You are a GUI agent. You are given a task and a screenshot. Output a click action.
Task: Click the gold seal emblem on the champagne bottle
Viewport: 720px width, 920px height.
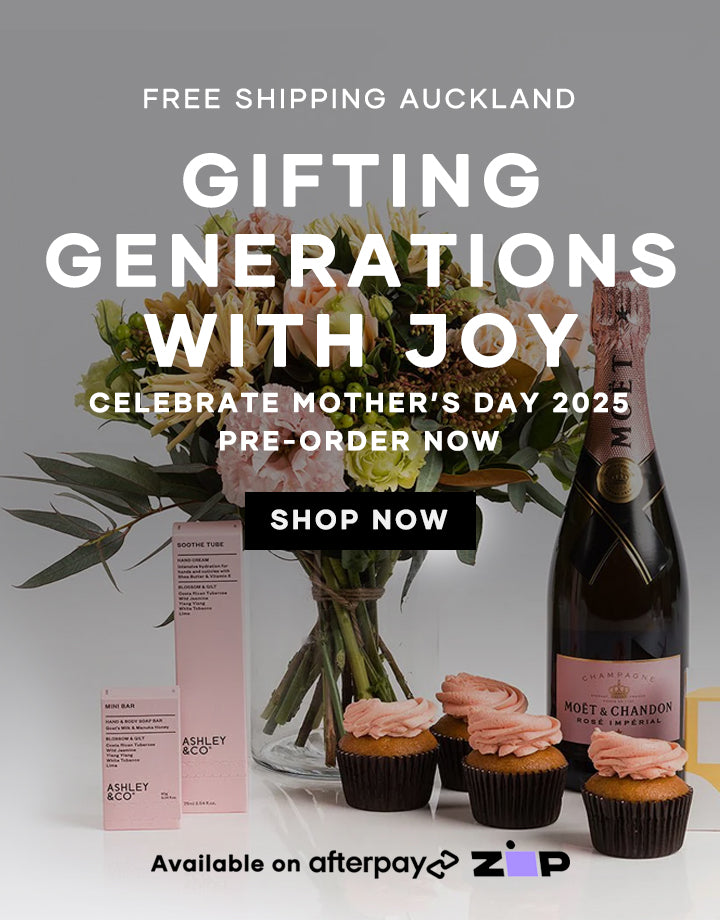(620, 479)
